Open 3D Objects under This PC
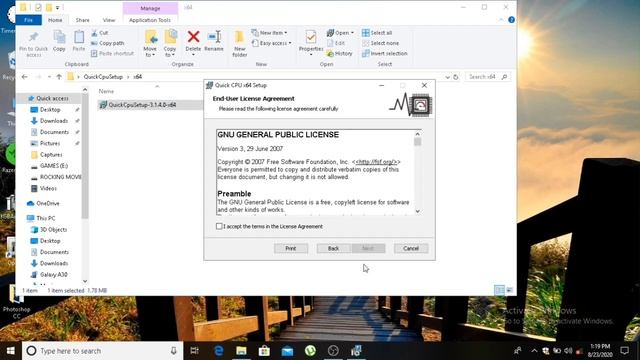The height and width of the screenshot is (360, 640). pyautogui.click(x=53, y=229)
